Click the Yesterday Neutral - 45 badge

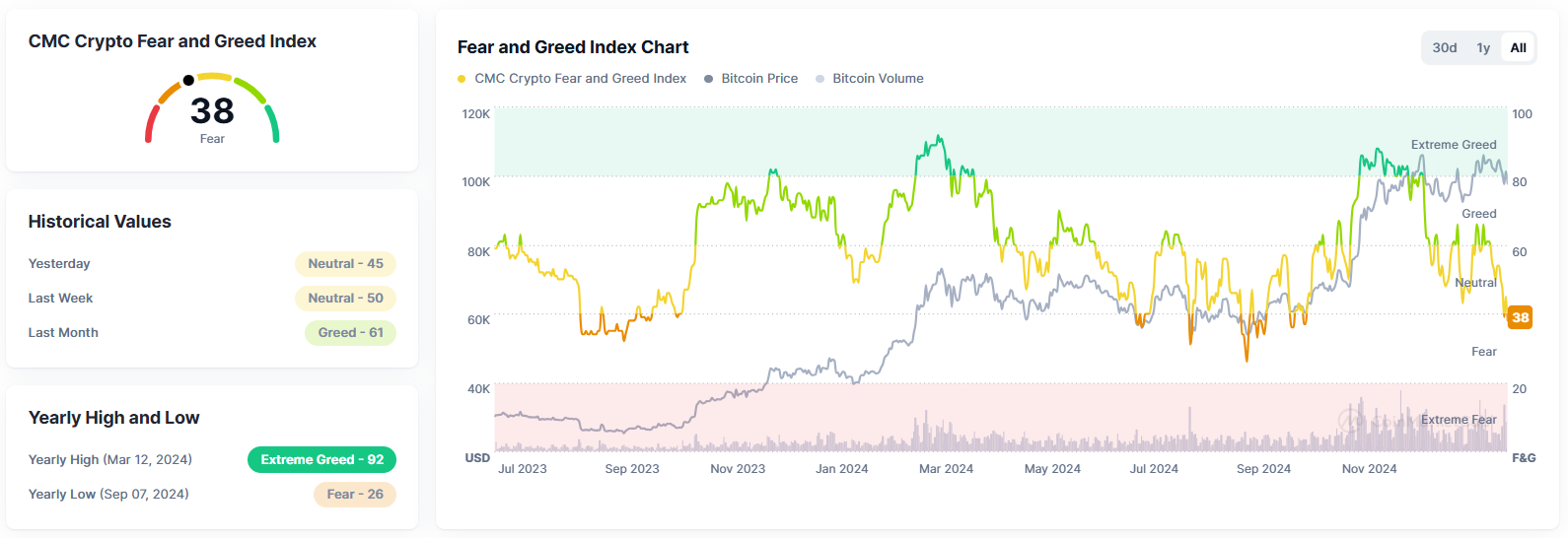(345, 264)
